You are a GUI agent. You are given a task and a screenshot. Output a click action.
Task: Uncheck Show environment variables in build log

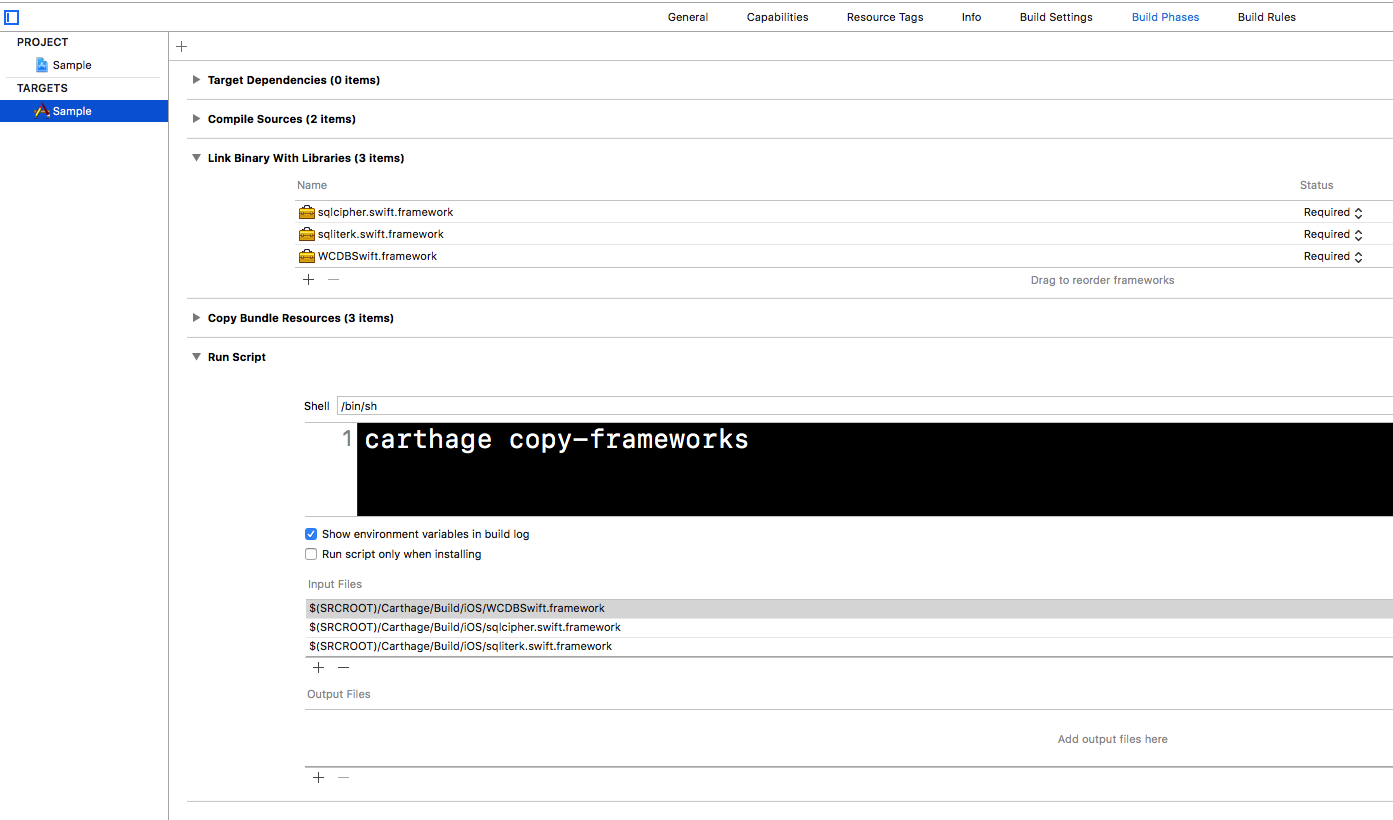click(311, 534)
